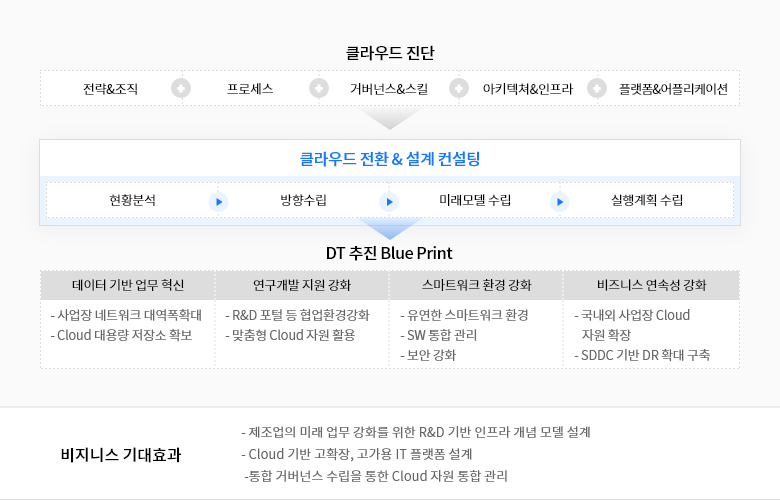Click the 현황분석 step
780x500 pixels.
coord(132,201)
